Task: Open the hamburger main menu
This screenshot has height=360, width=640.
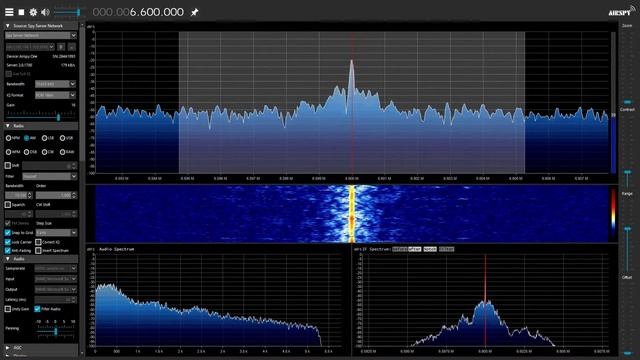Action: pyautogui.click(x=9, y=12)
